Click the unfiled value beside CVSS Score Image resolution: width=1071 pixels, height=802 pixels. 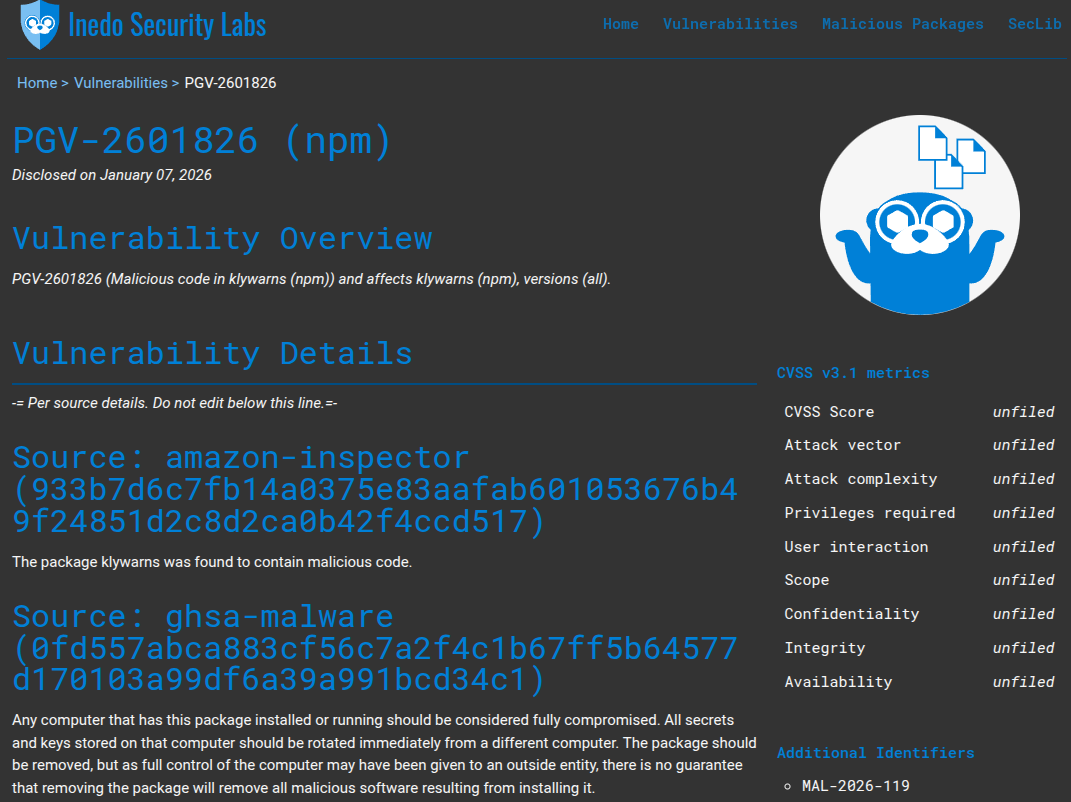coord(1023,412)
